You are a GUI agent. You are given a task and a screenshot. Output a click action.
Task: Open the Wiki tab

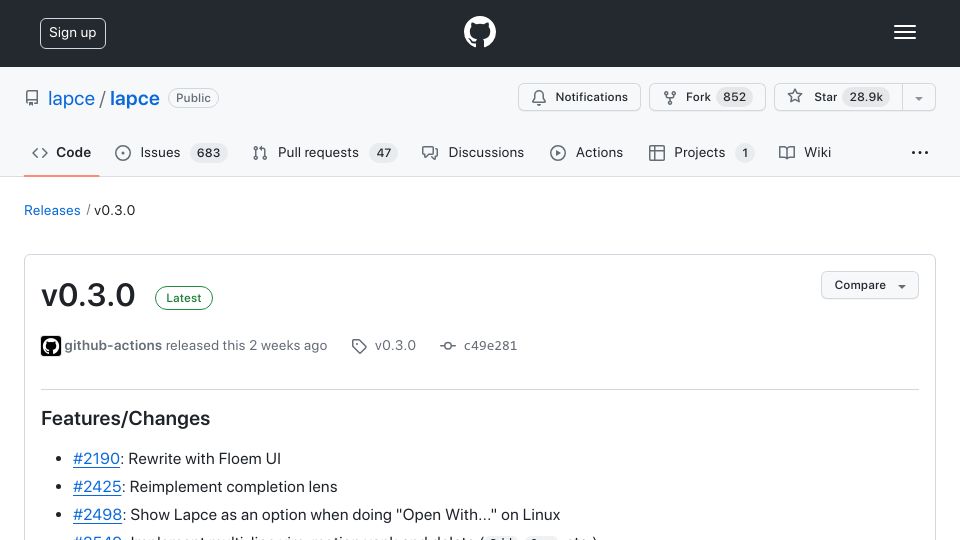pyautogui.click(x=804, y=152)
